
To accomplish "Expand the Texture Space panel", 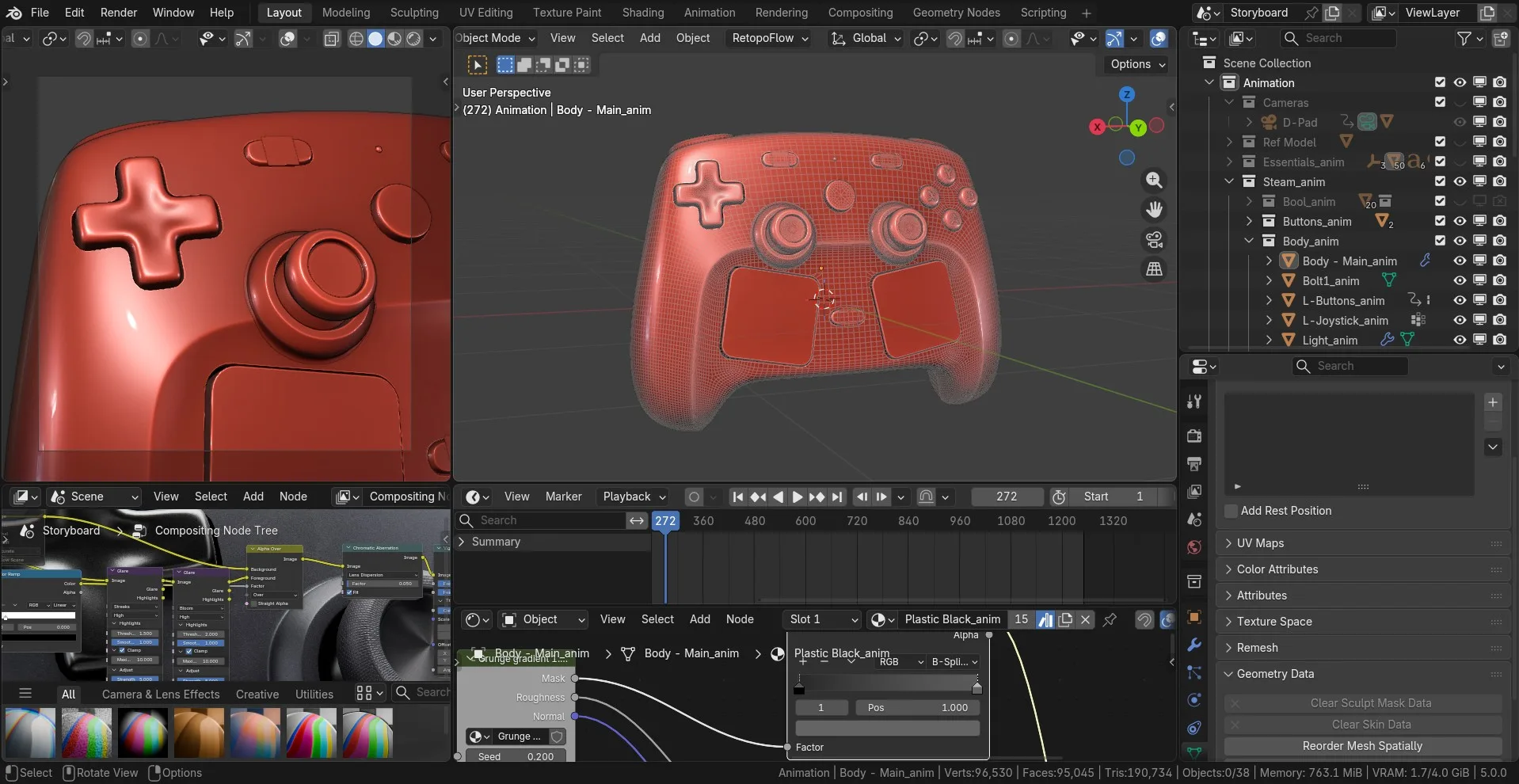I will click(x=1363, y=622).
